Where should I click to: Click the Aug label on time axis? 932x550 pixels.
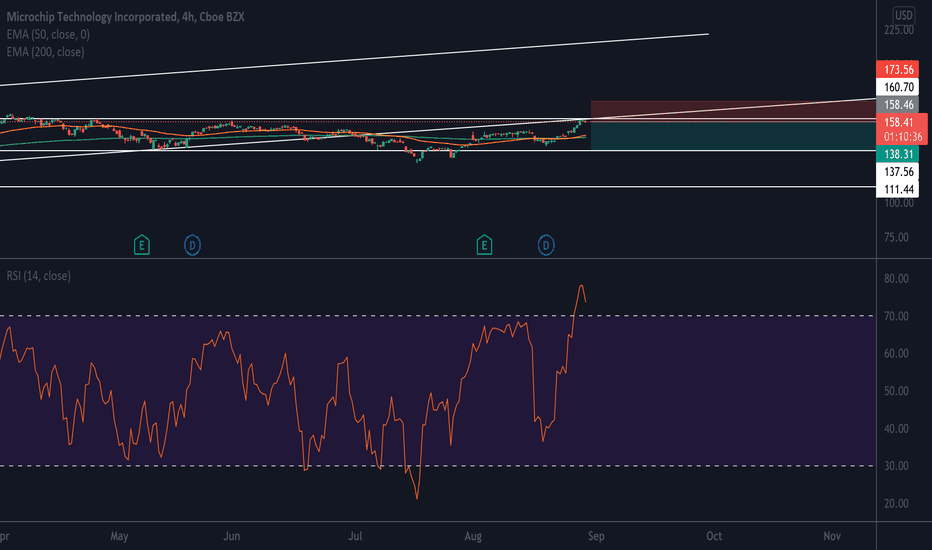coord(473,536)
